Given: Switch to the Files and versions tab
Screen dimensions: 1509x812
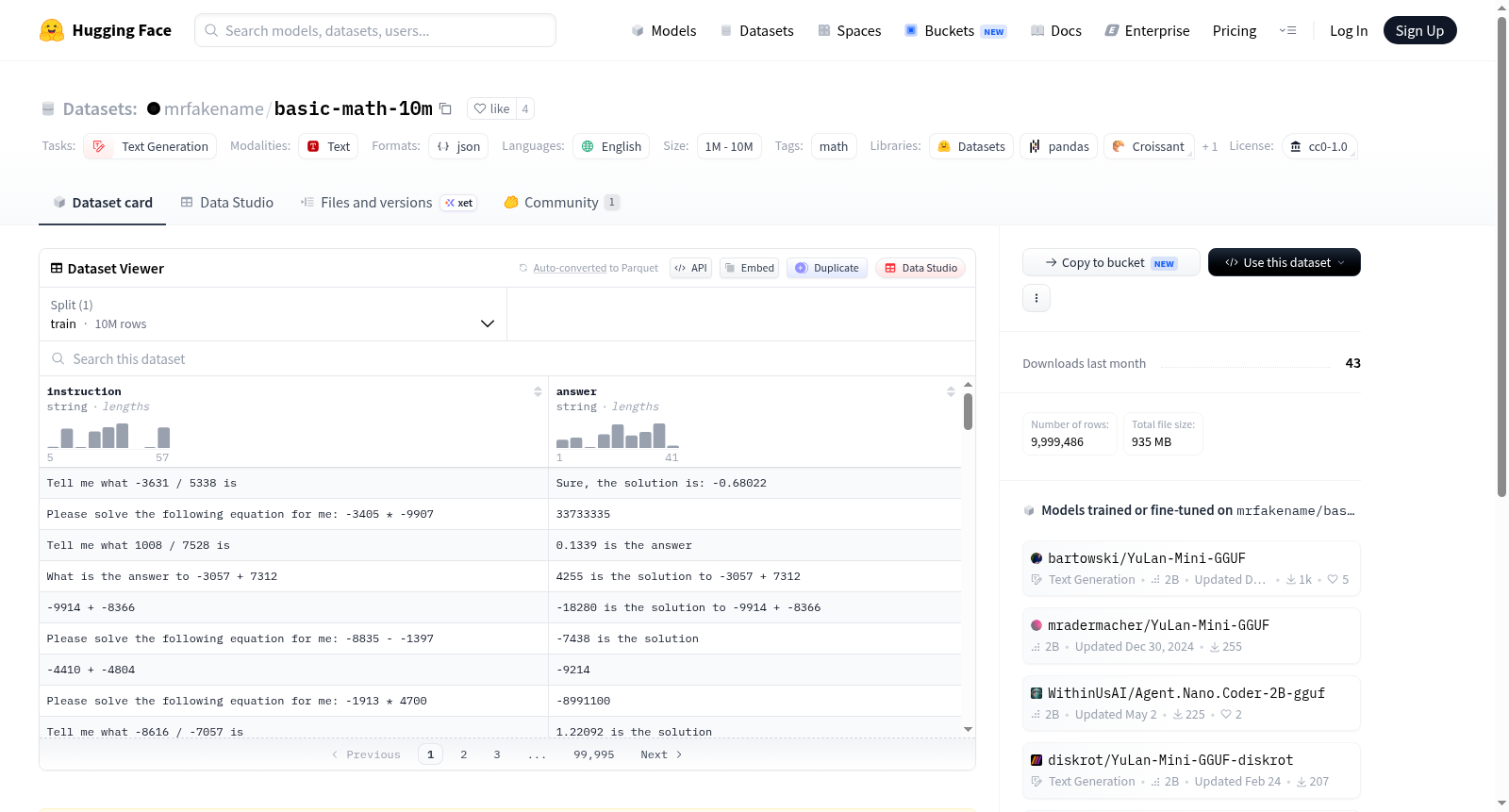Looking at the screenshot, I should click(x=389, y=203).
